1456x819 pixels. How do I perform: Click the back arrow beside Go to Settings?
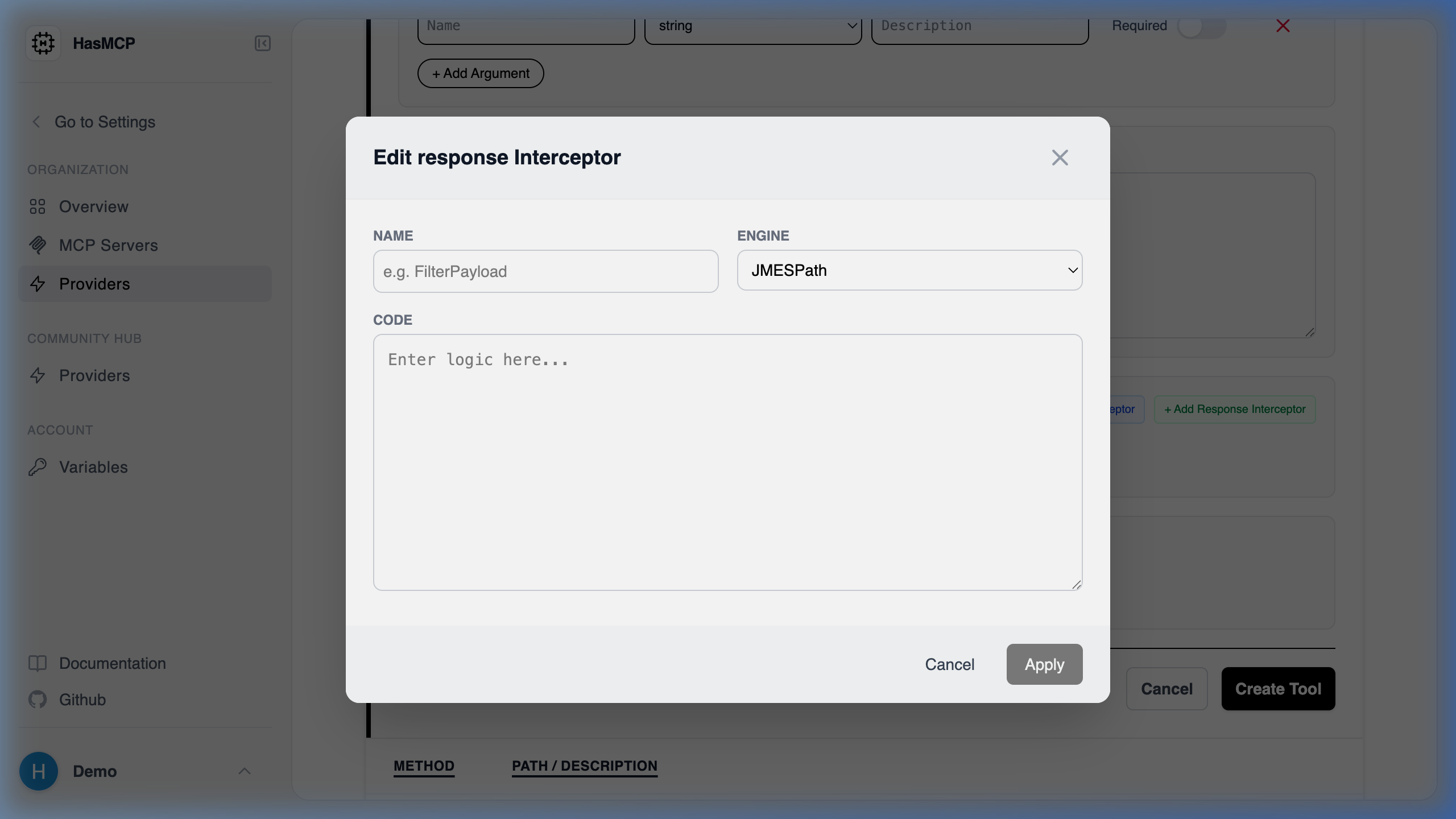click(36, 122)
